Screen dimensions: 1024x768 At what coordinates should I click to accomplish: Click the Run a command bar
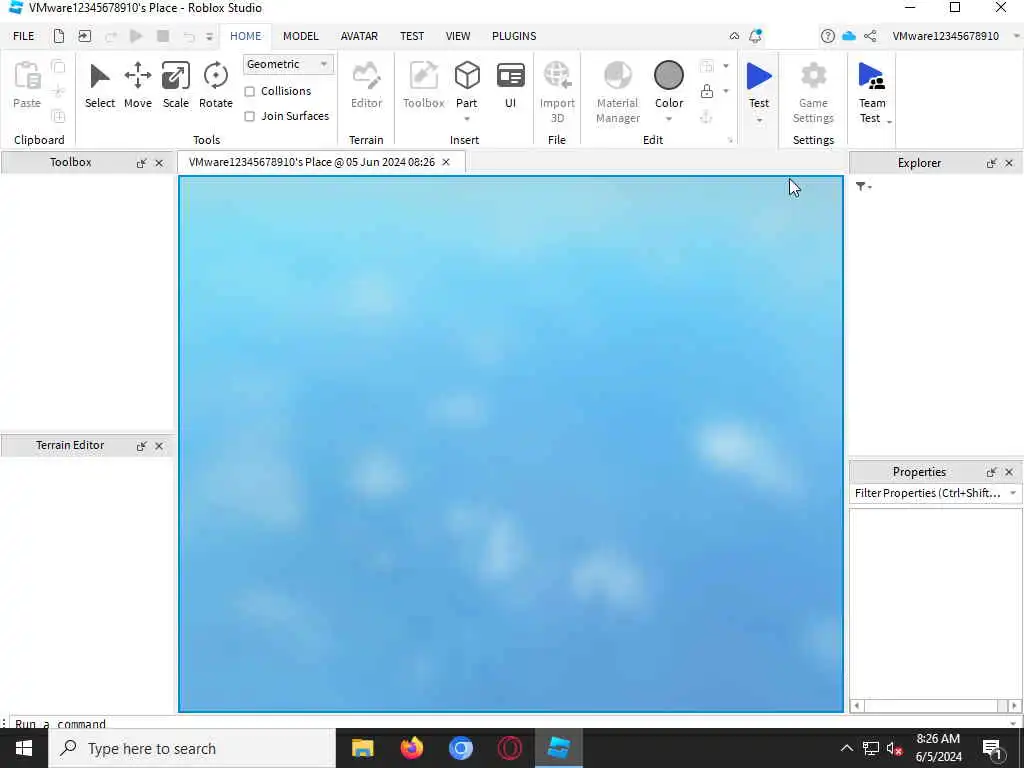tap(509, 723)
